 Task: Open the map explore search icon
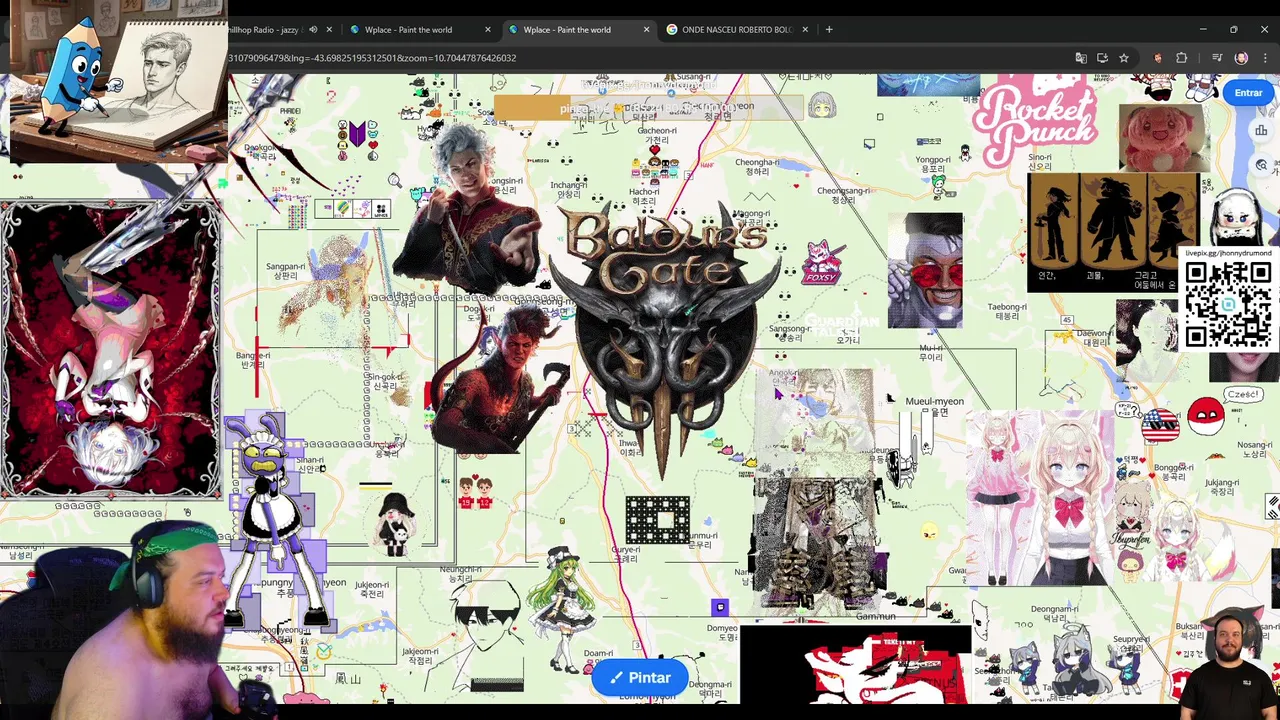pos(1262,165)
